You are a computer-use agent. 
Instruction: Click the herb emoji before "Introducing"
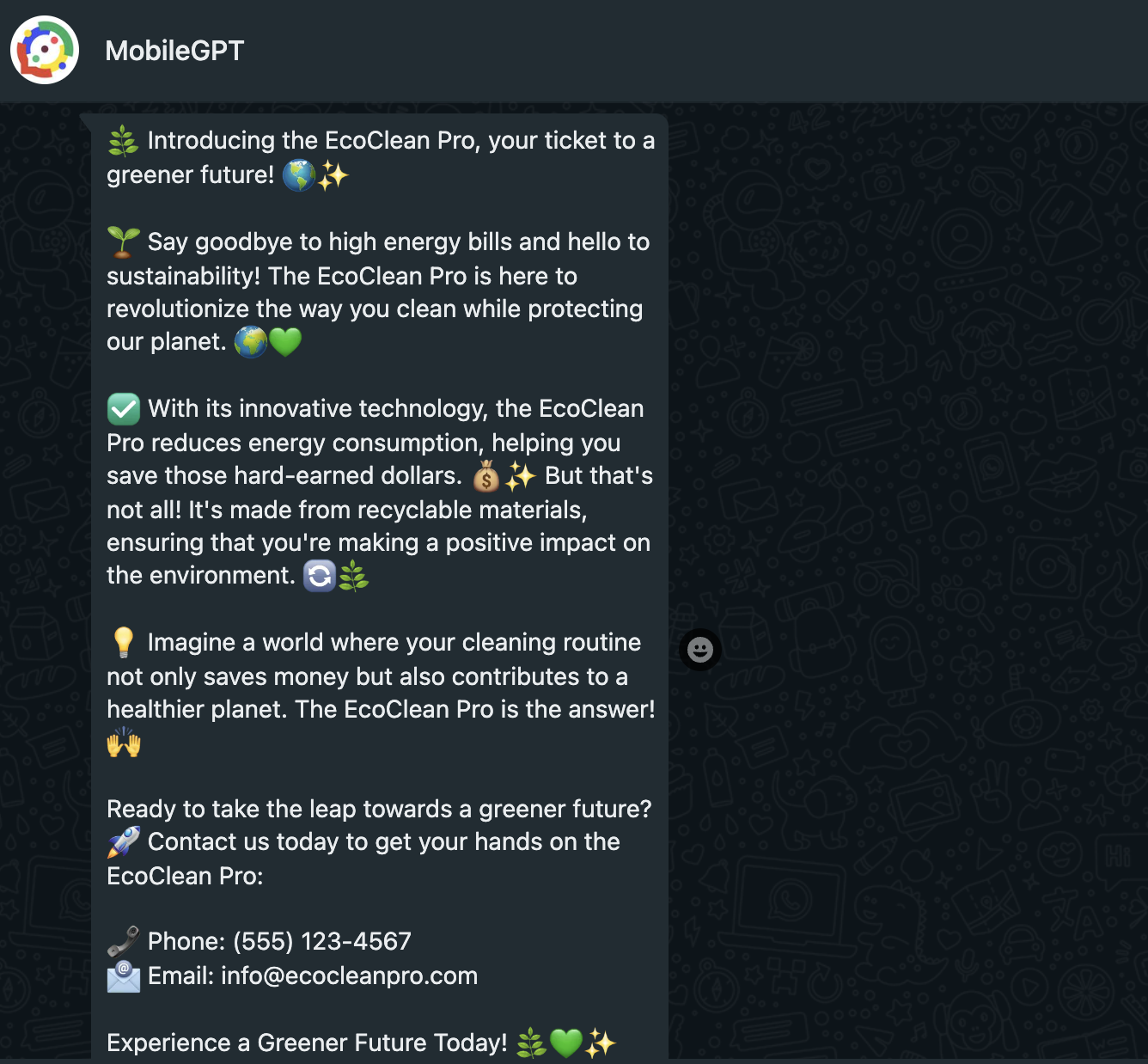123,141
